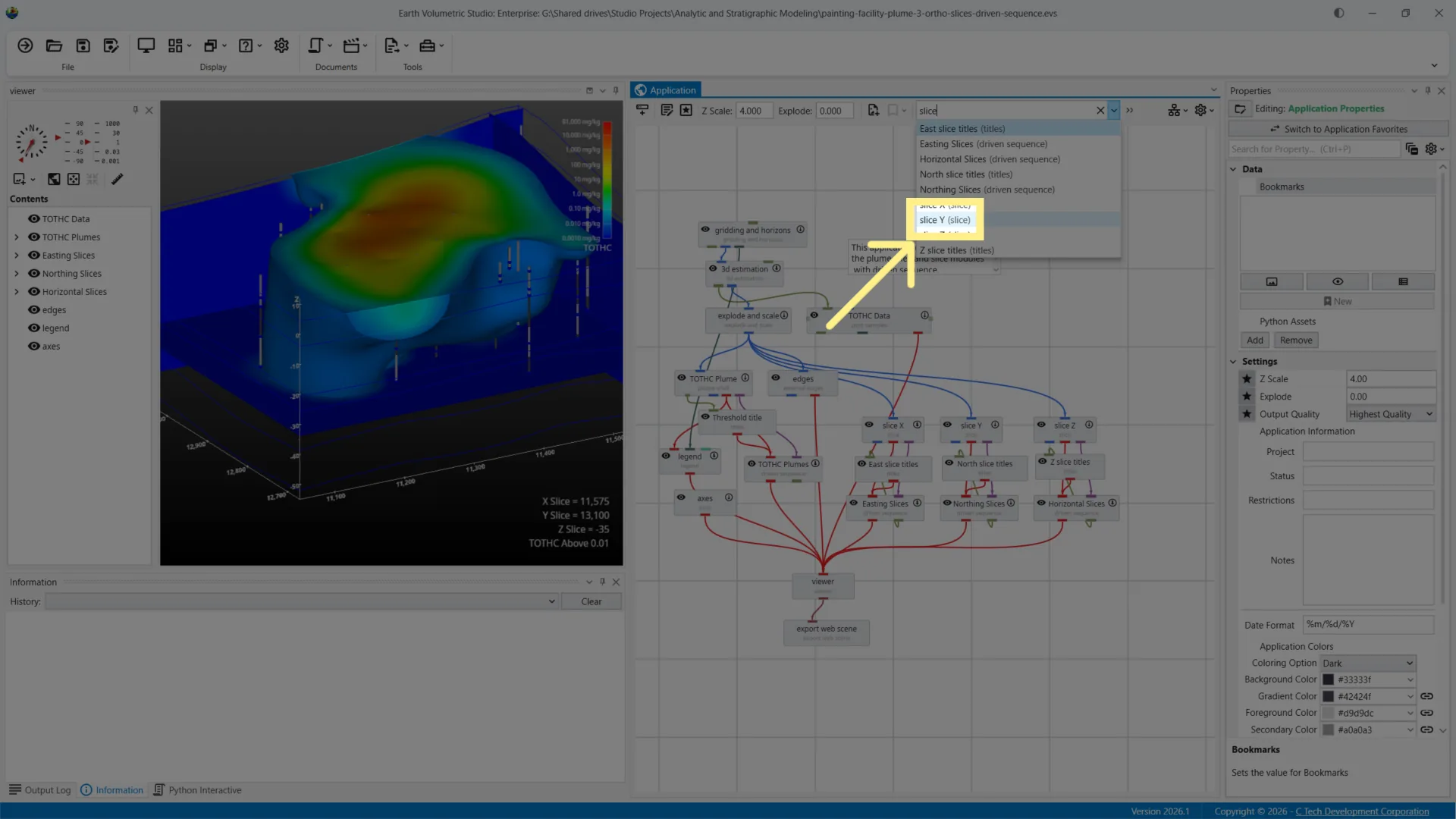This screenshot has width=1456, height=819.
Task: Toggle the star favorite for Z Scale
Action: click(x=1247, y=378)
